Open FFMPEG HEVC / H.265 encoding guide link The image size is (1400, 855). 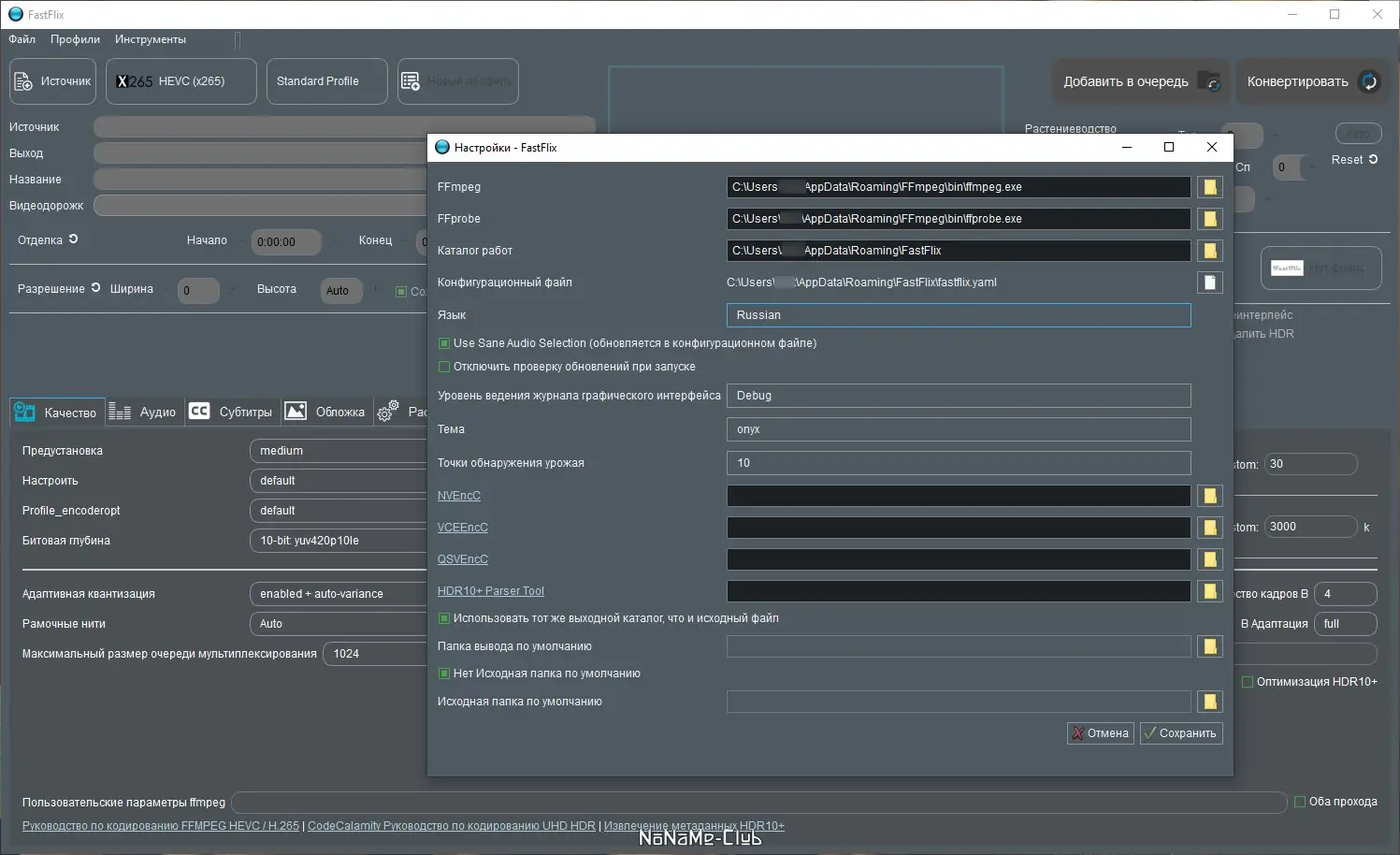pos(161,826)
